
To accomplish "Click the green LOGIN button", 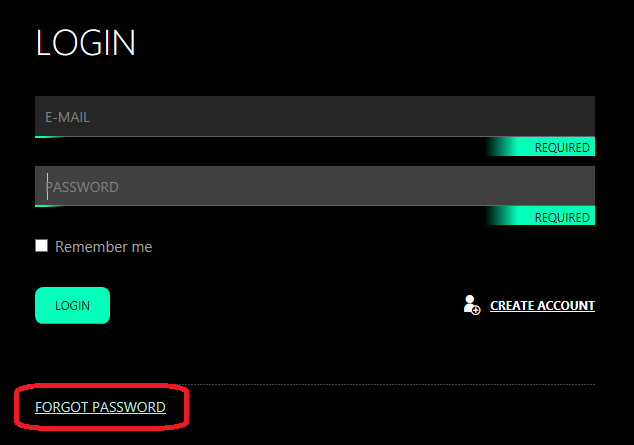I will pos(72,306).
